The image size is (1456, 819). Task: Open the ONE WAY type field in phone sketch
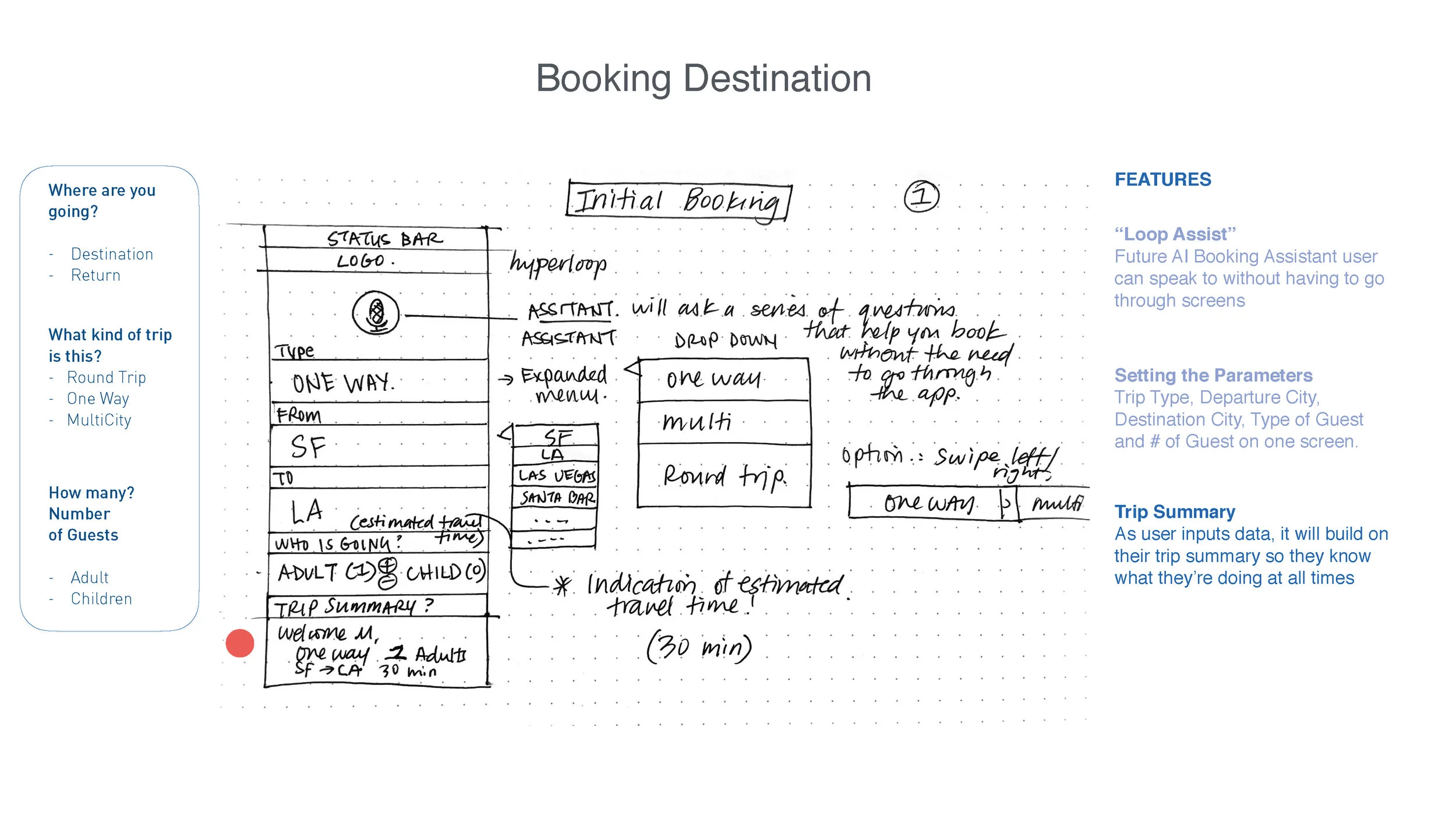(x=379, y=382)
